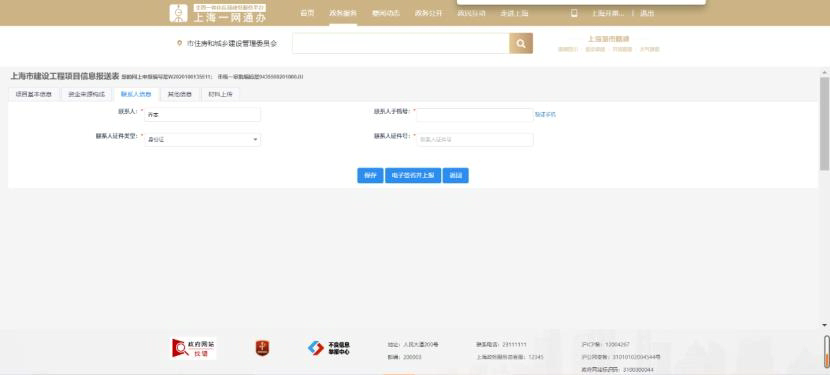Click the 电子签名并上报 button
Image resolution: width=830 pixels, height=375 pixels.
pos(413,176)
